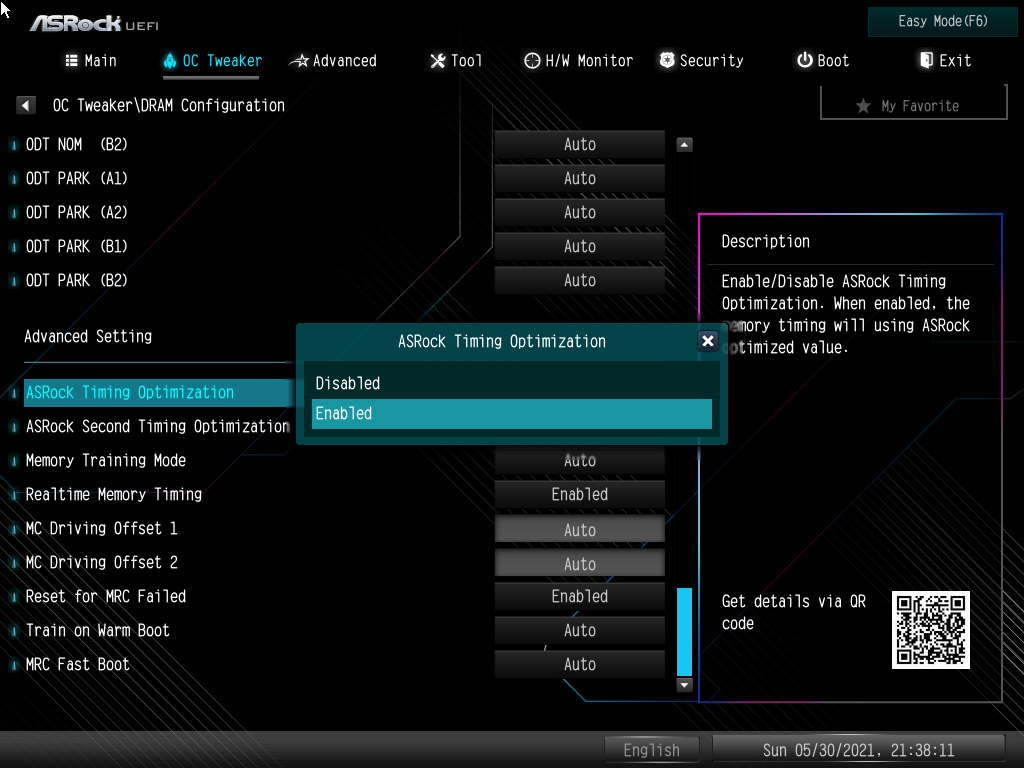1024x768 pixels.
Task: Click the Security shield icon
Action: tap(667, 60)
